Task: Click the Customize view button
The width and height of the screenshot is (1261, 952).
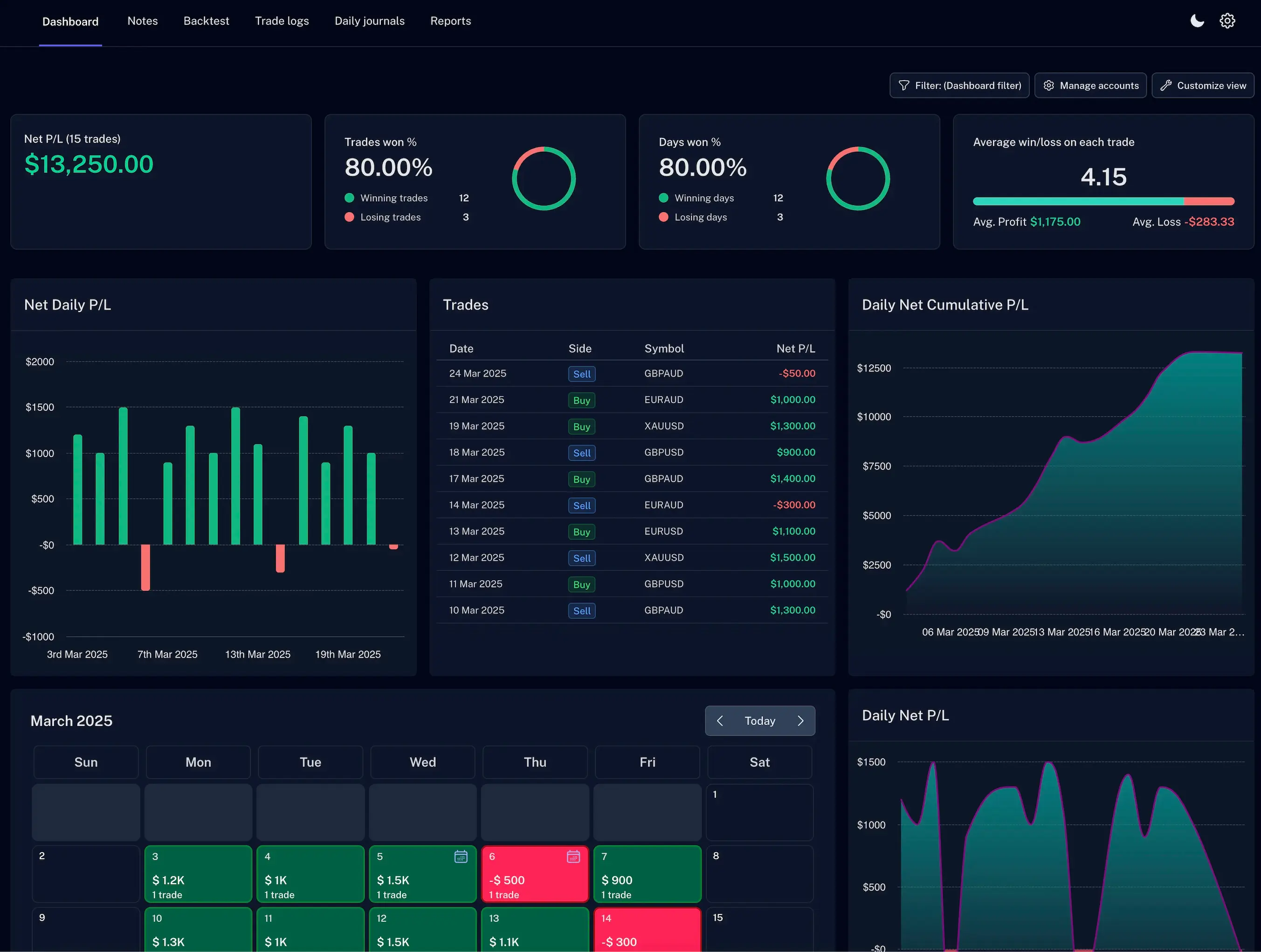Action: coord(1203,85)
